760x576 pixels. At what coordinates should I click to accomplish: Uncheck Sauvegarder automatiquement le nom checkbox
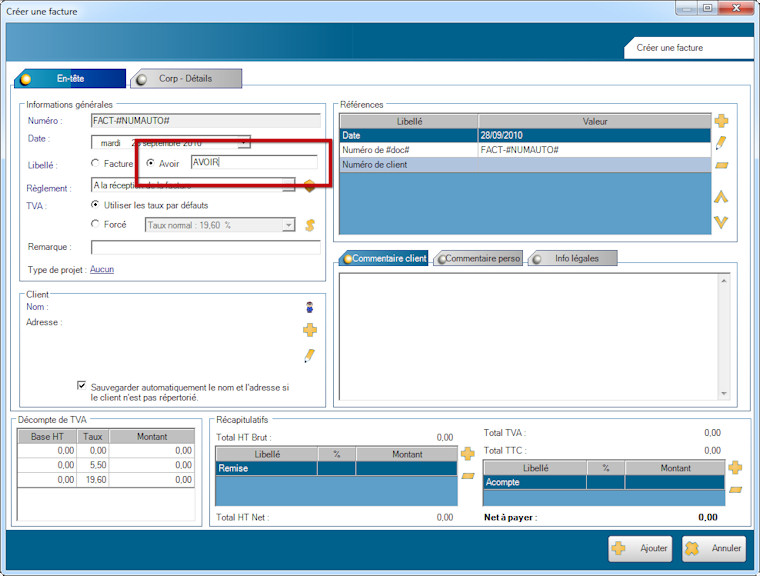(x=82, y=386)
